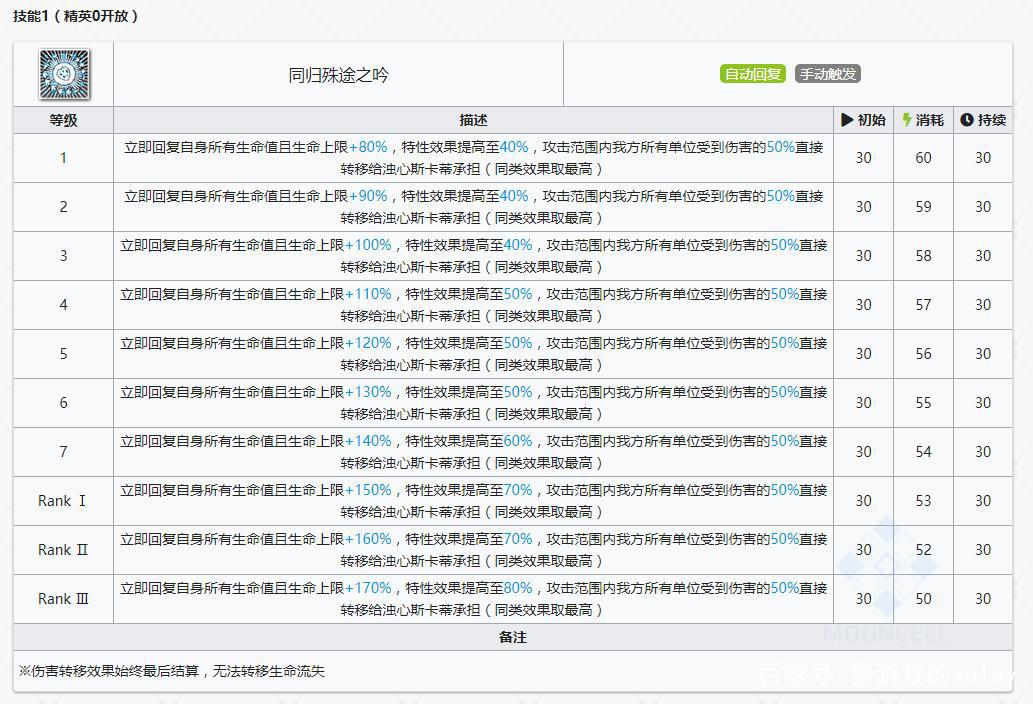Click consumption value 59
Image resolution: width=1033 pixels, height=704 pixels.
(923, 207)
